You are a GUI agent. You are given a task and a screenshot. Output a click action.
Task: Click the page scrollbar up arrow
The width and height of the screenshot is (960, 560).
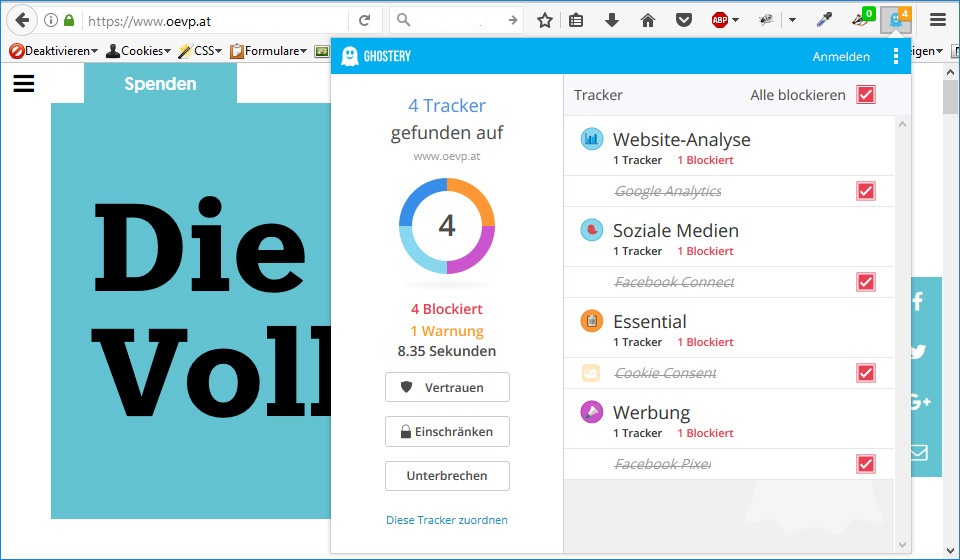tap(951, 72)
